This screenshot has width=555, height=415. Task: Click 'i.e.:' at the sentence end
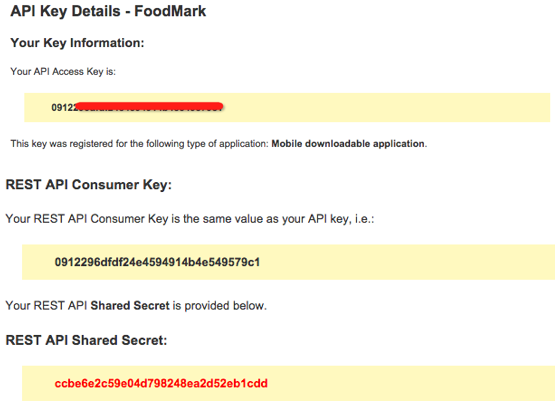[365, 219]
